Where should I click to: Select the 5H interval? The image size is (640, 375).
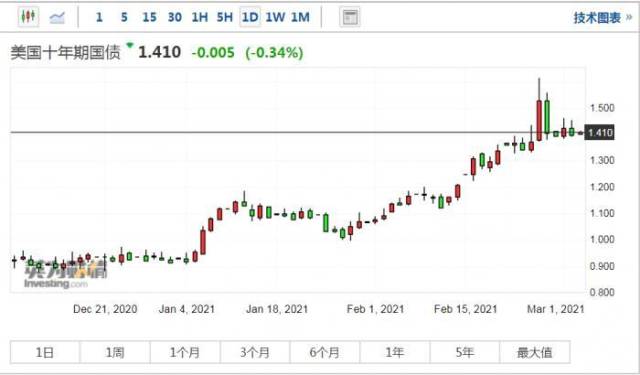[224, 17]
